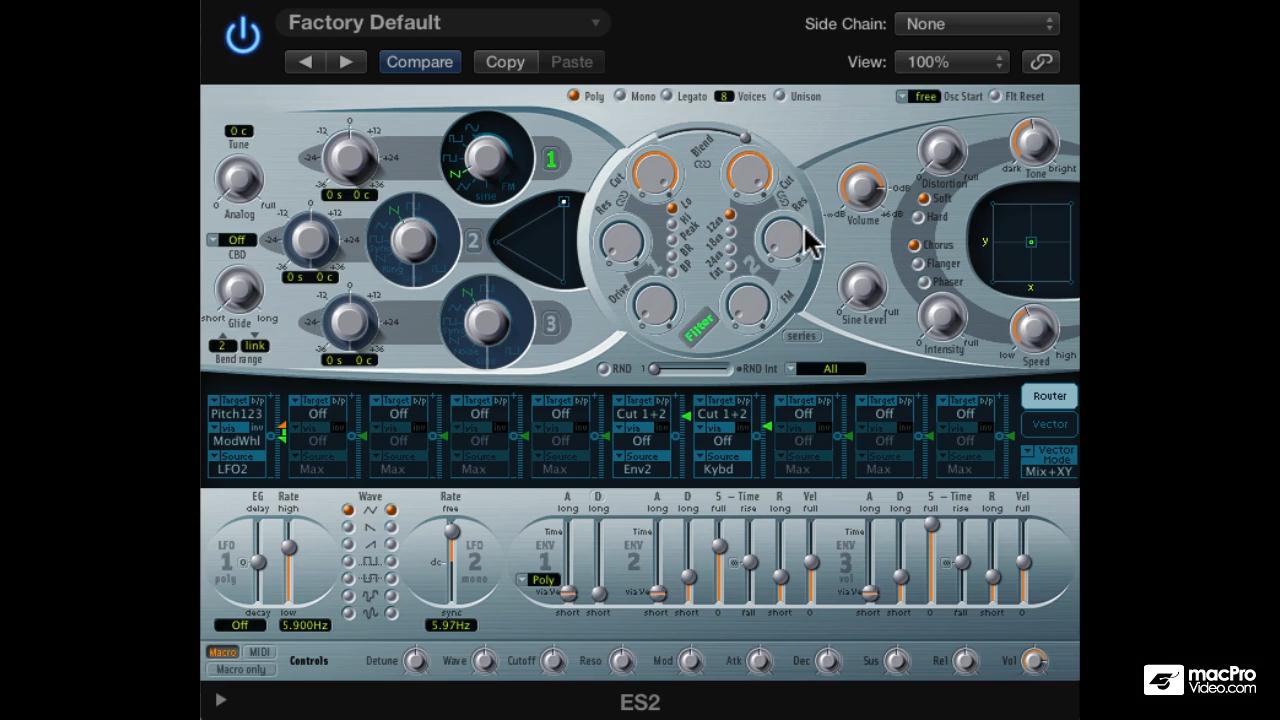Viewport: 1280px width, 720px height.
Task: Click the Tune 0 c field
Action: [239, 131]
